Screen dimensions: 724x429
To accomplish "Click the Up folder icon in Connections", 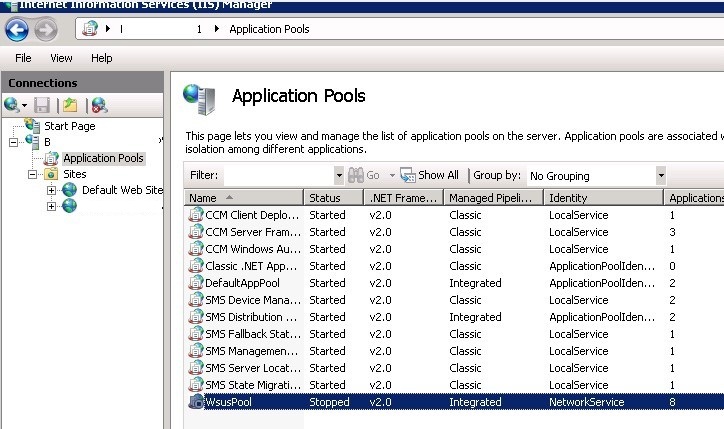I will (x=70, y=105).
